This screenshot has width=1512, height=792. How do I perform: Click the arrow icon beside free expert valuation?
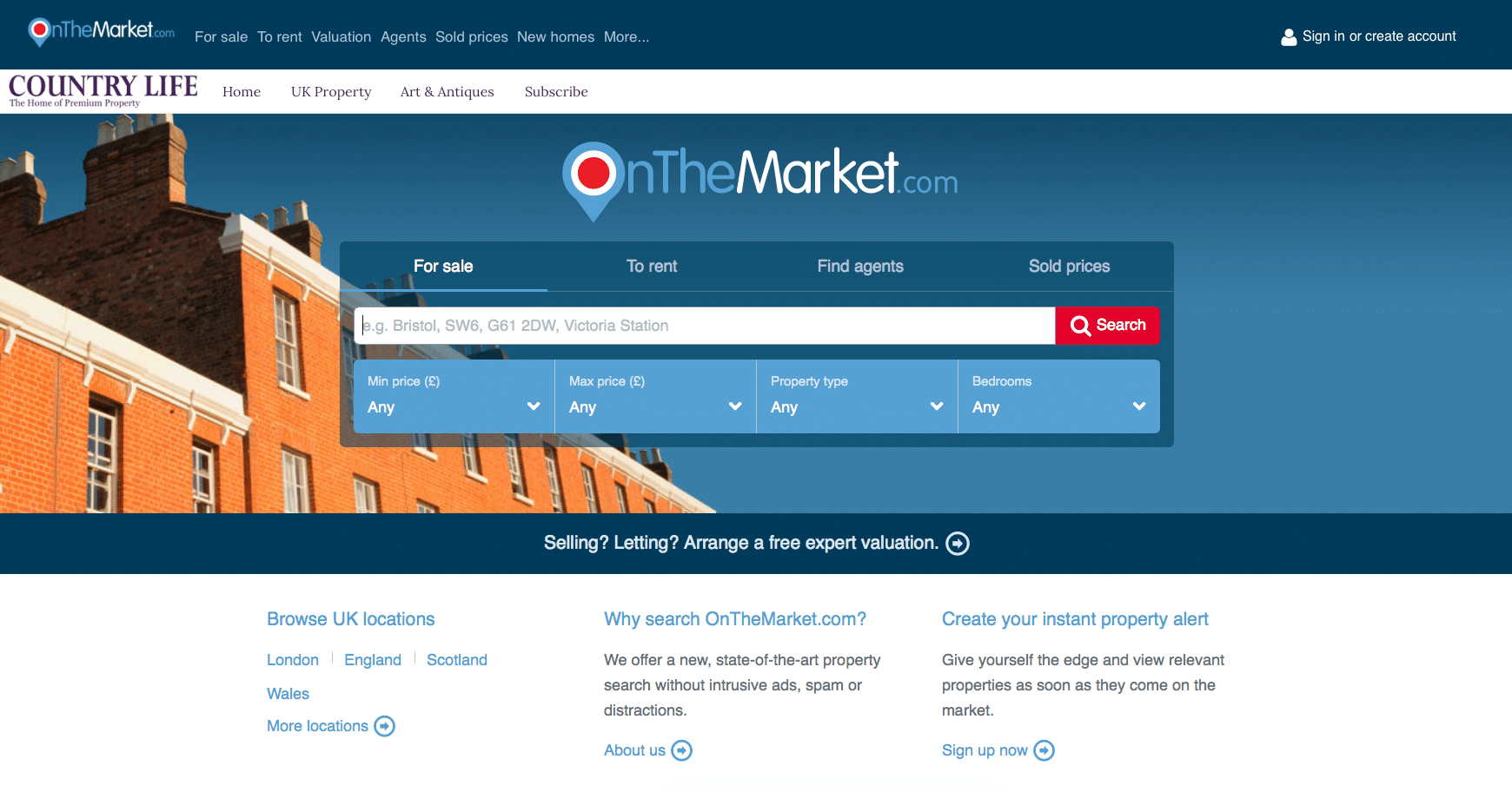958,544
